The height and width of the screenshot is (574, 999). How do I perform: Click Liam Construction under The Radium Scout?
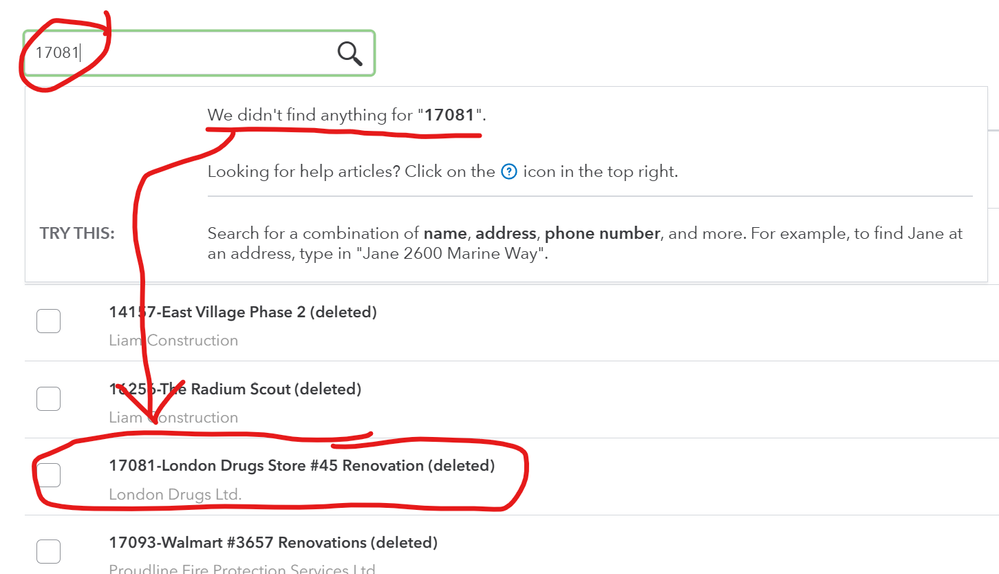173,417
